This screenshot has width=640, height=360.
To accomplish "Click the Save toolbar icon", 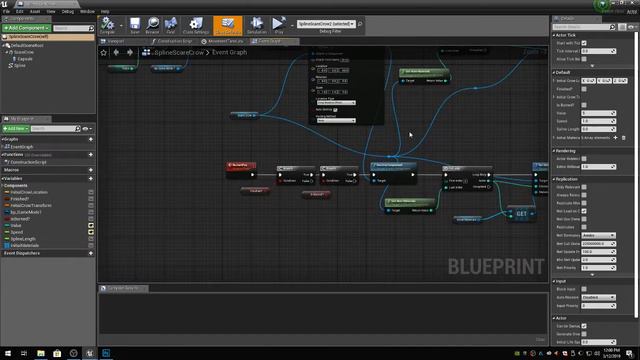I will 135,25.
